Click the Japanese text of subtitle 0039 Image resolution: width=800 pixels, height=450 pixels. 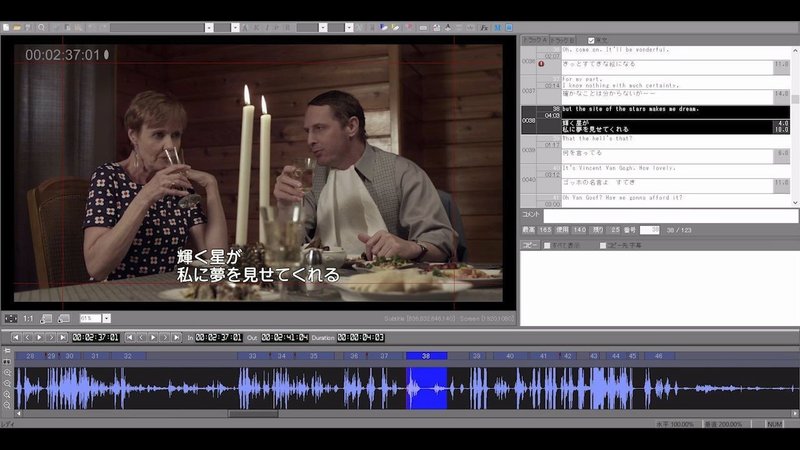pyautogui.click(x=667, y=156)
